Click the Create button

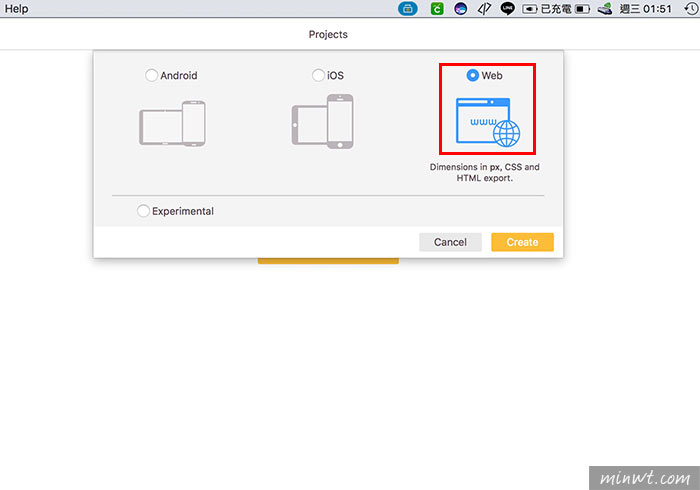[x=522, y=242]
